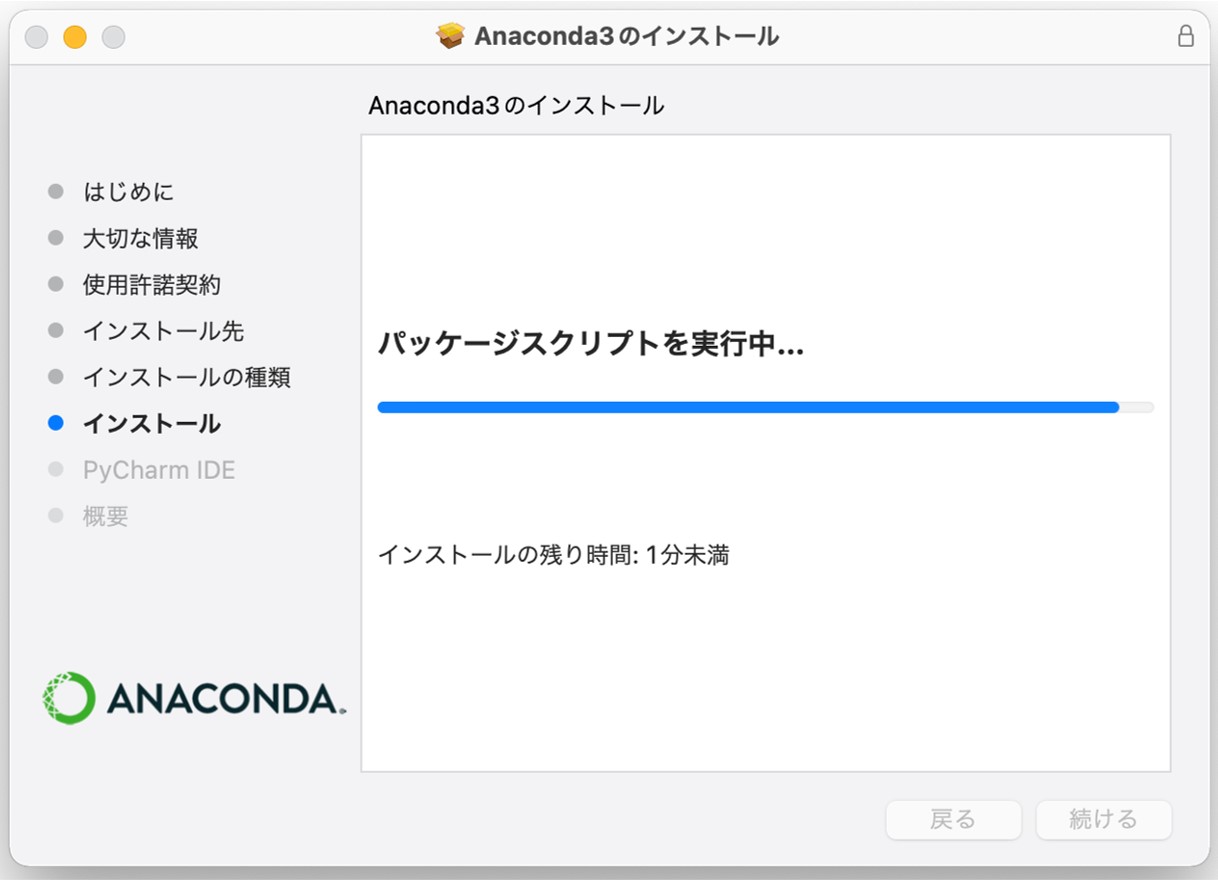This screenshot has width=1218, height=880.
Task: Open the 使用許諾契約 step
Action: pos(151,285)
